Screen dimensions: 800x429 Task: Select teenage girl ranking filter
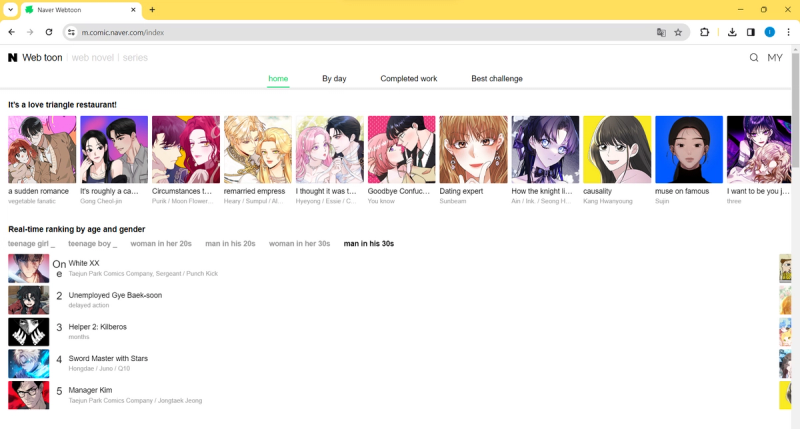pos(31,244)
